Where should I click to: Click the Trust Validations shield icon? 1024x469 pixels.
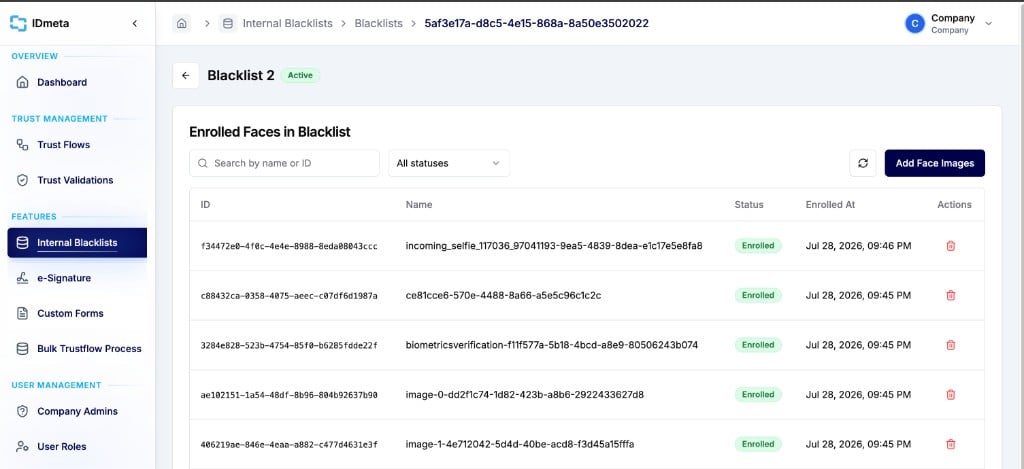22,180
